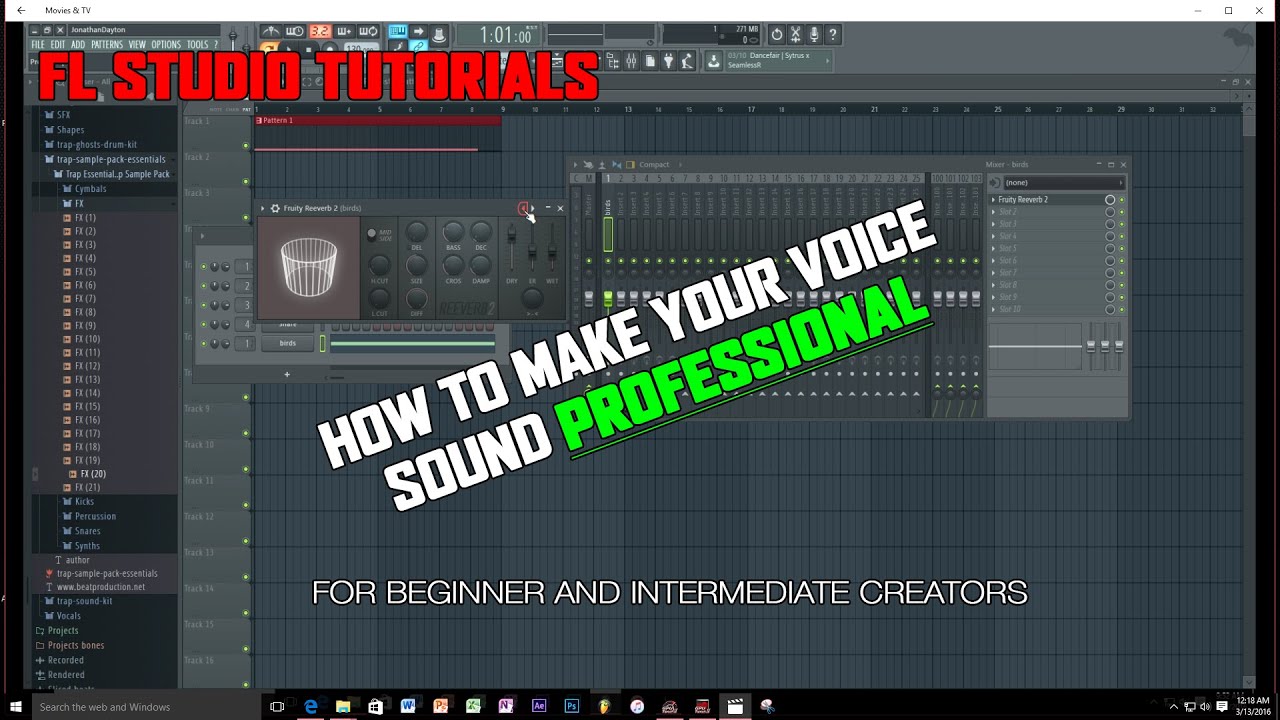Toggle Fruity Reeverb 2 slot enable LED in mixer

click(x=1121, y=200)
